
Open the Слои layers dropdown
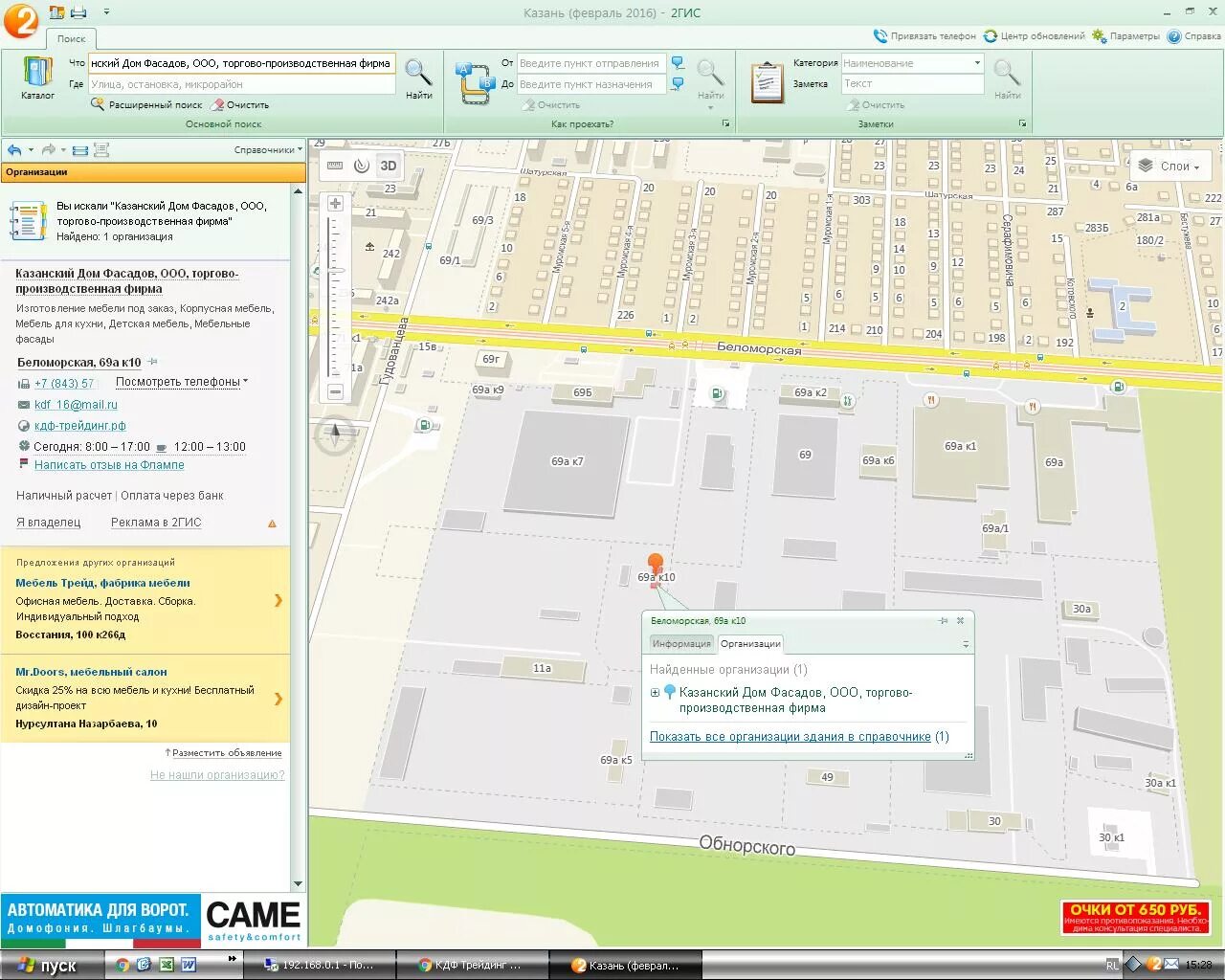1168,167
